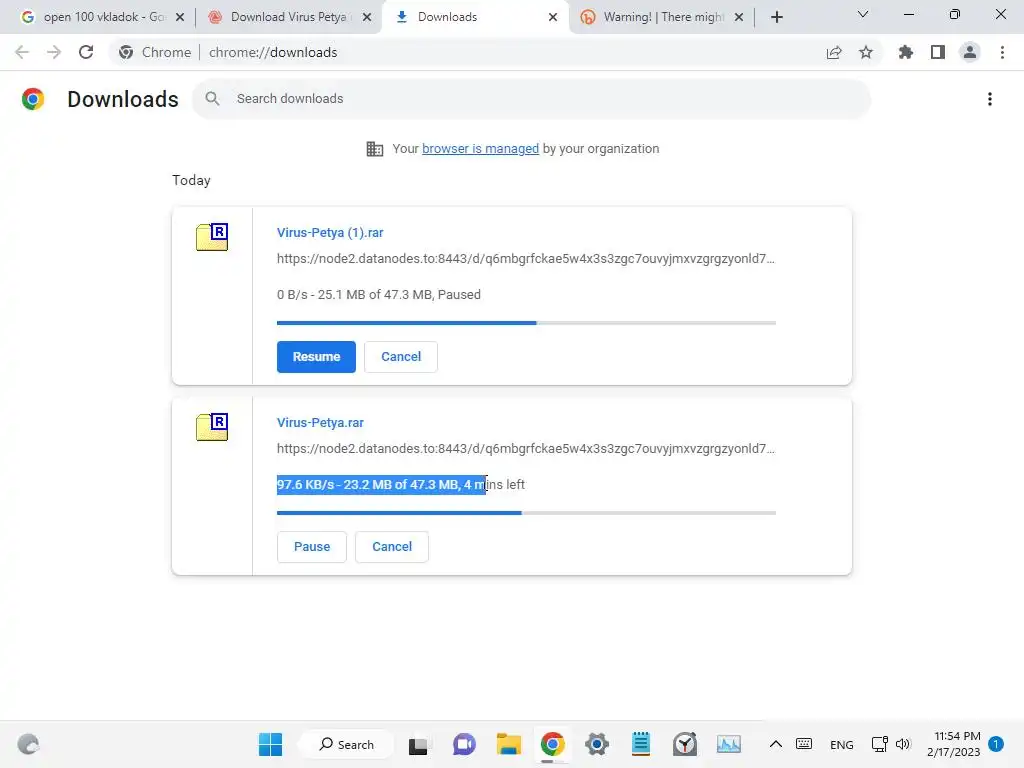
Task: Pause the Virus-Petya.rar download
Action: (x=312, y=547)
